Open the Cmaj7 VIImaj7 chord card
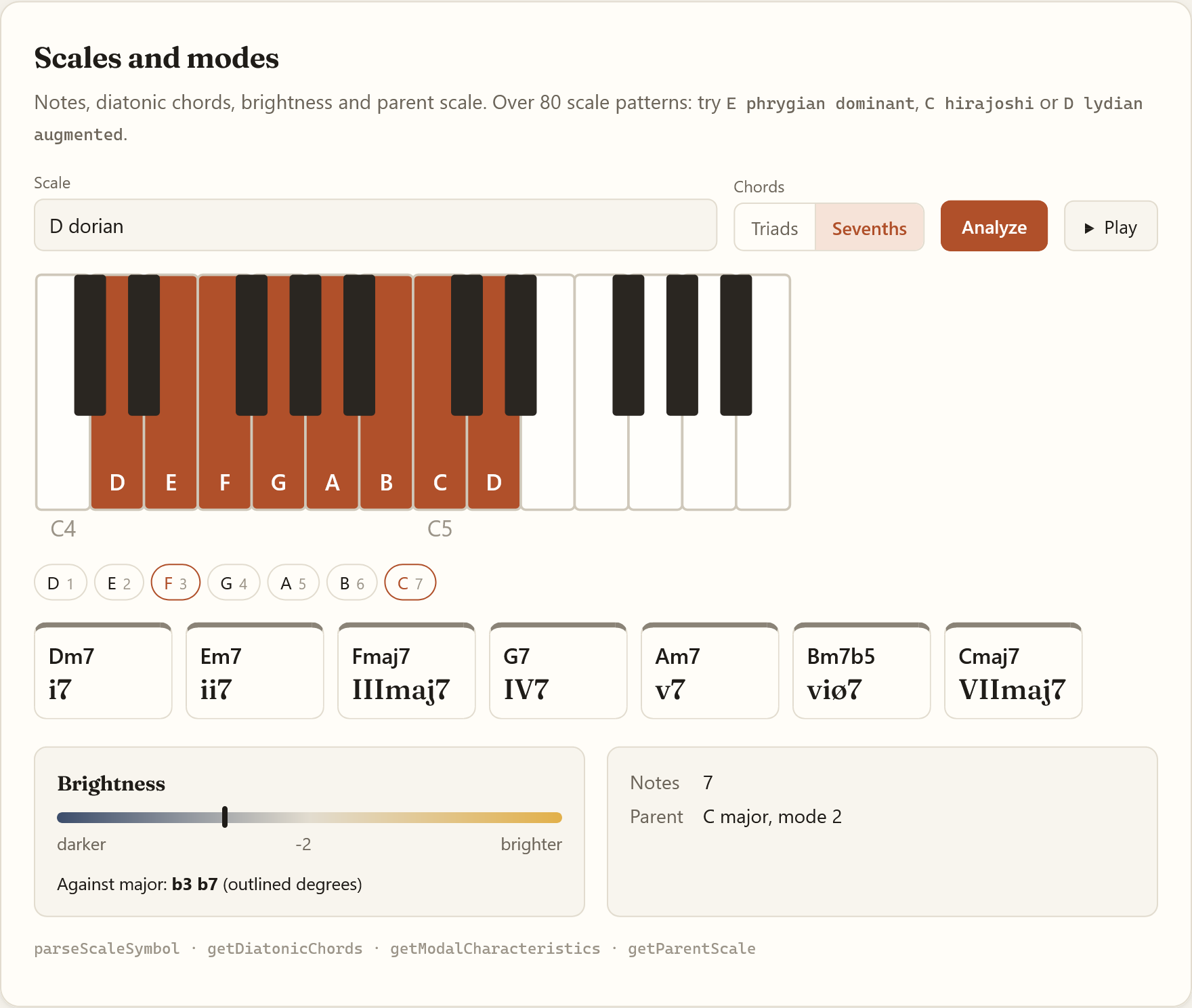This screenshot has width=1192, height=1008. tap(1013, 671)
